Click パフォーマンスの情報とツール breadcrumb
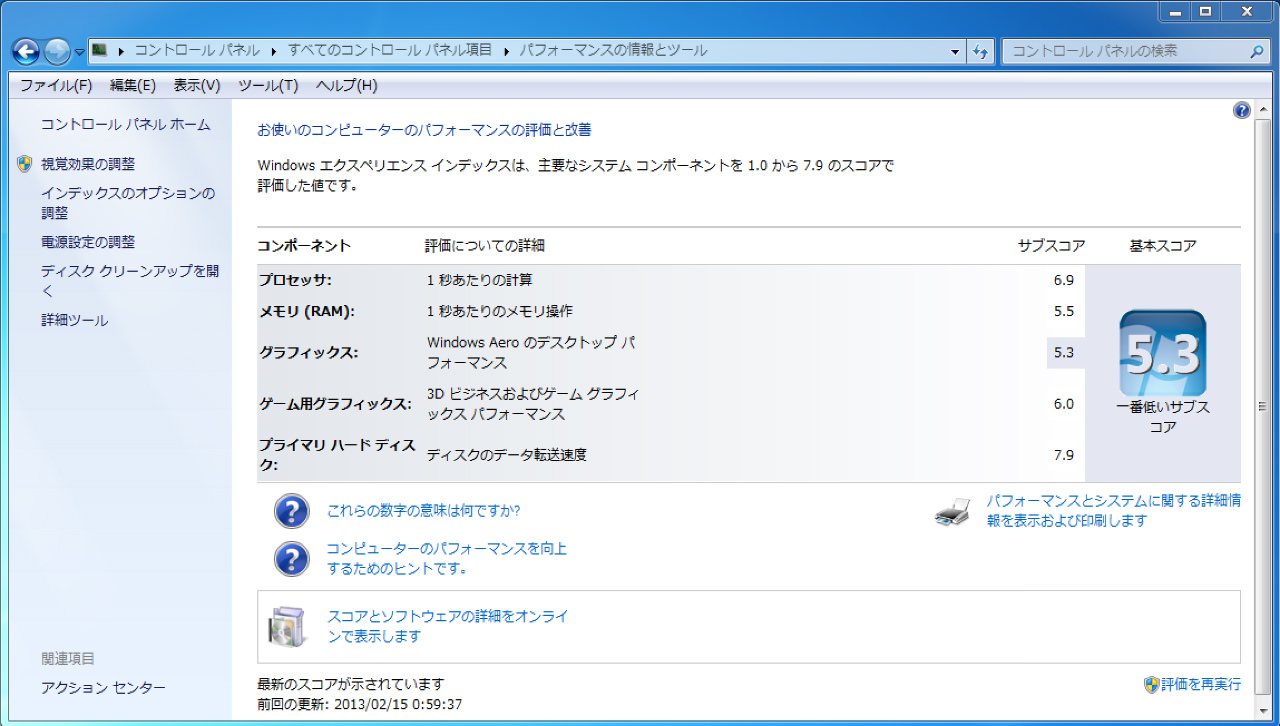Image resolution: width=1280 pixels, height=726 pixels. [613, 50]
